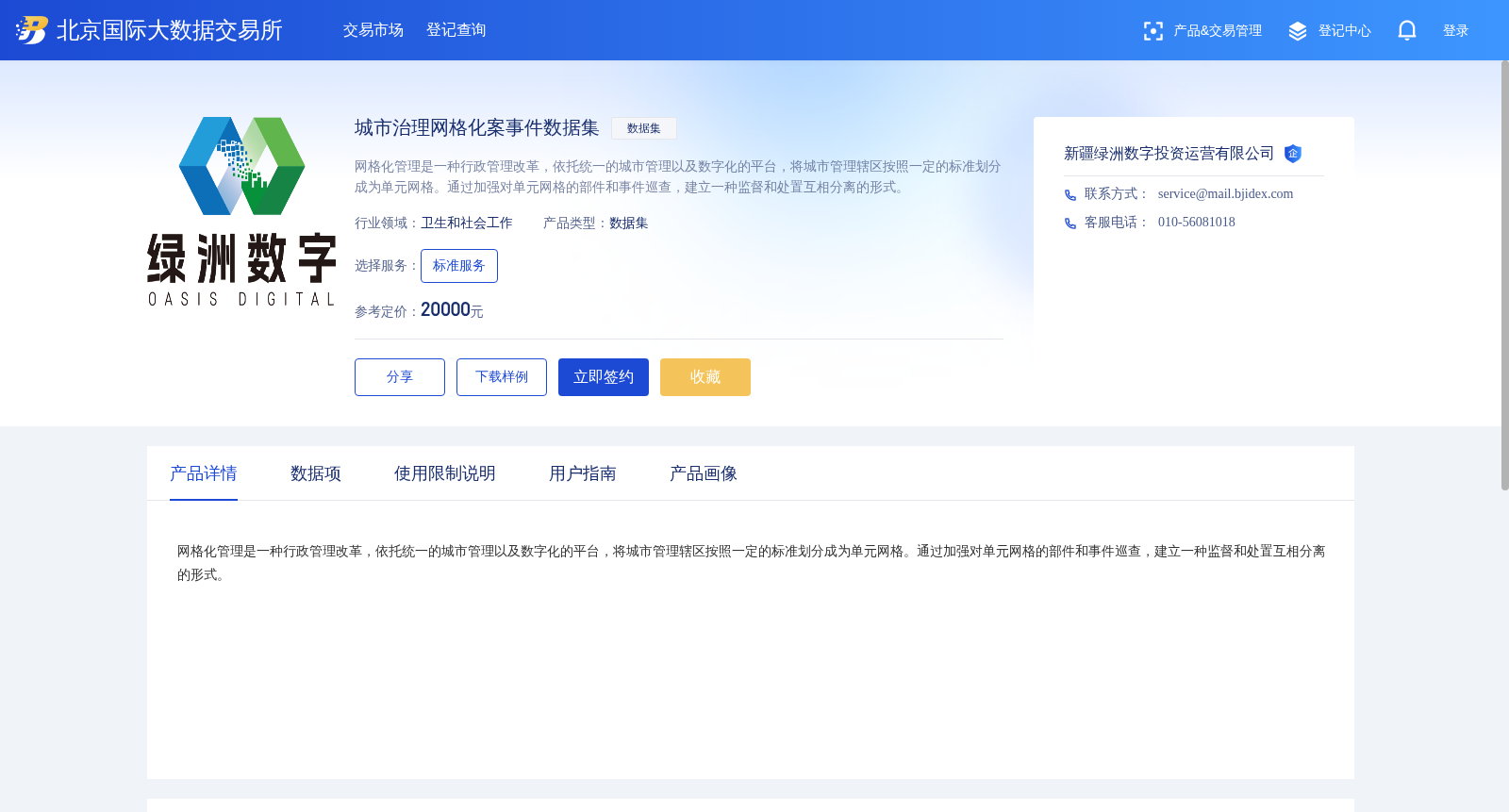This screenshot has height=812, width=1509.
Task: Click the 收藏 button
Action: pos(705,377)
